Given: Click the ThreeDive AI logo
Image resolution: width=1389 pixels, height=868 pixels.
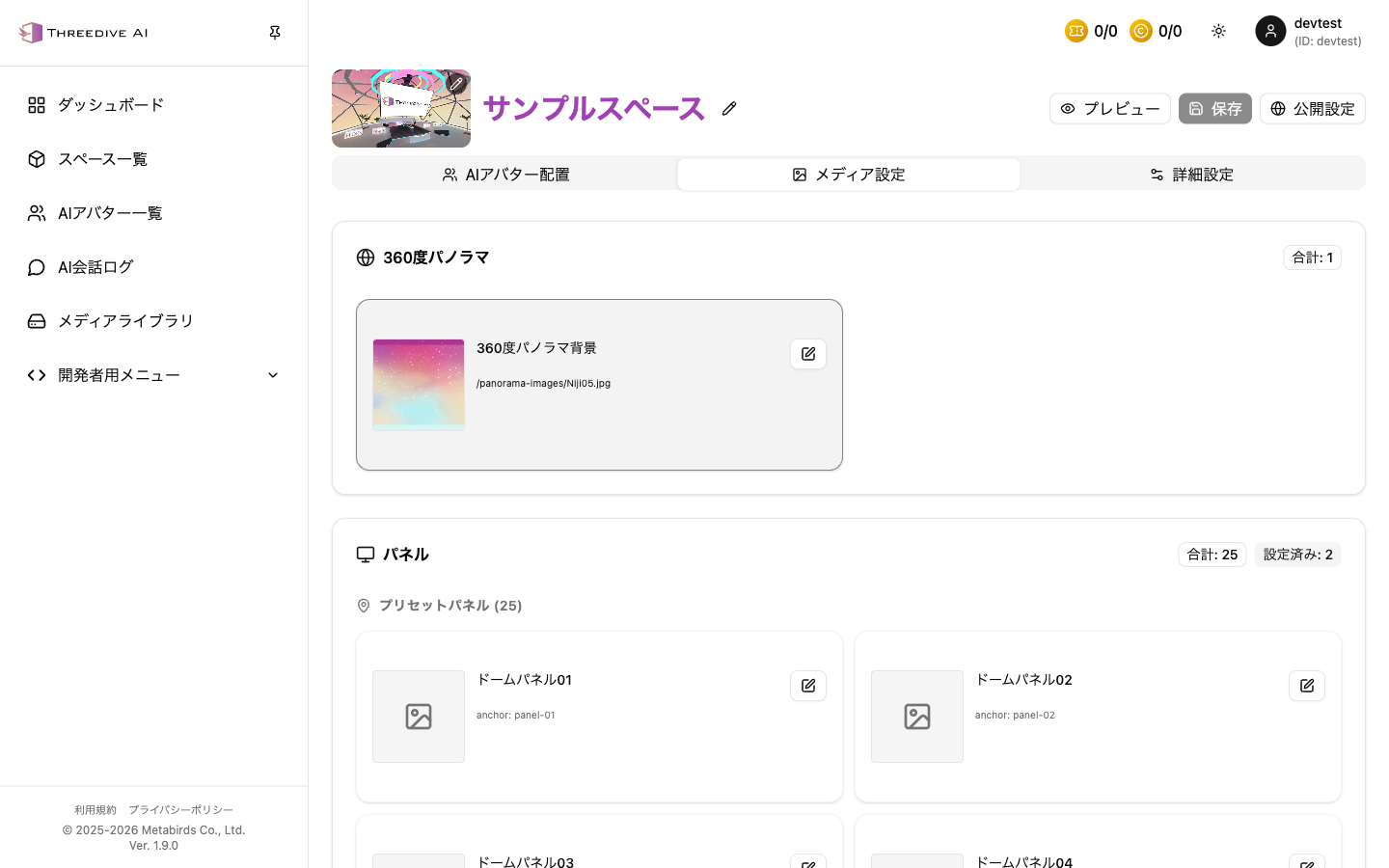Looking at the screenshot, I should click(x=84, y=33).
